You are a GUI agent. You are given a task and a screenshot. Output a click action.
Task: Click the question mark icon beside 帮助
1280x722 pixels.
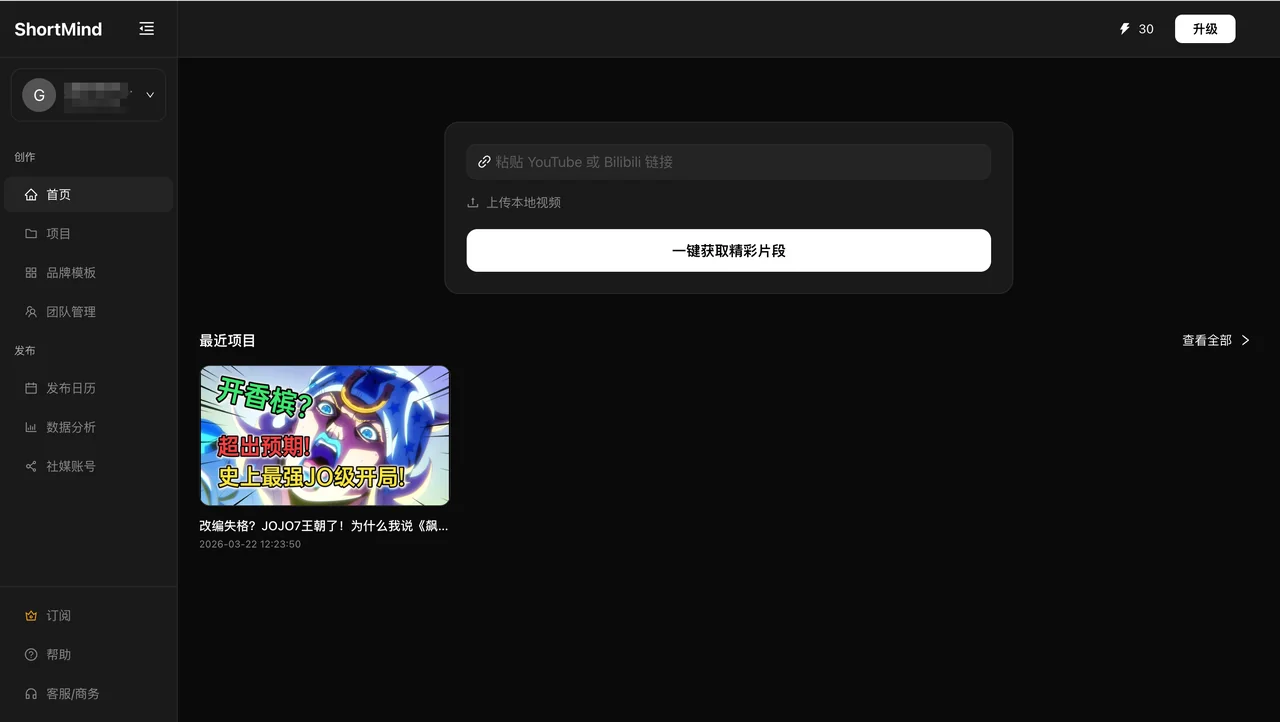31,655
